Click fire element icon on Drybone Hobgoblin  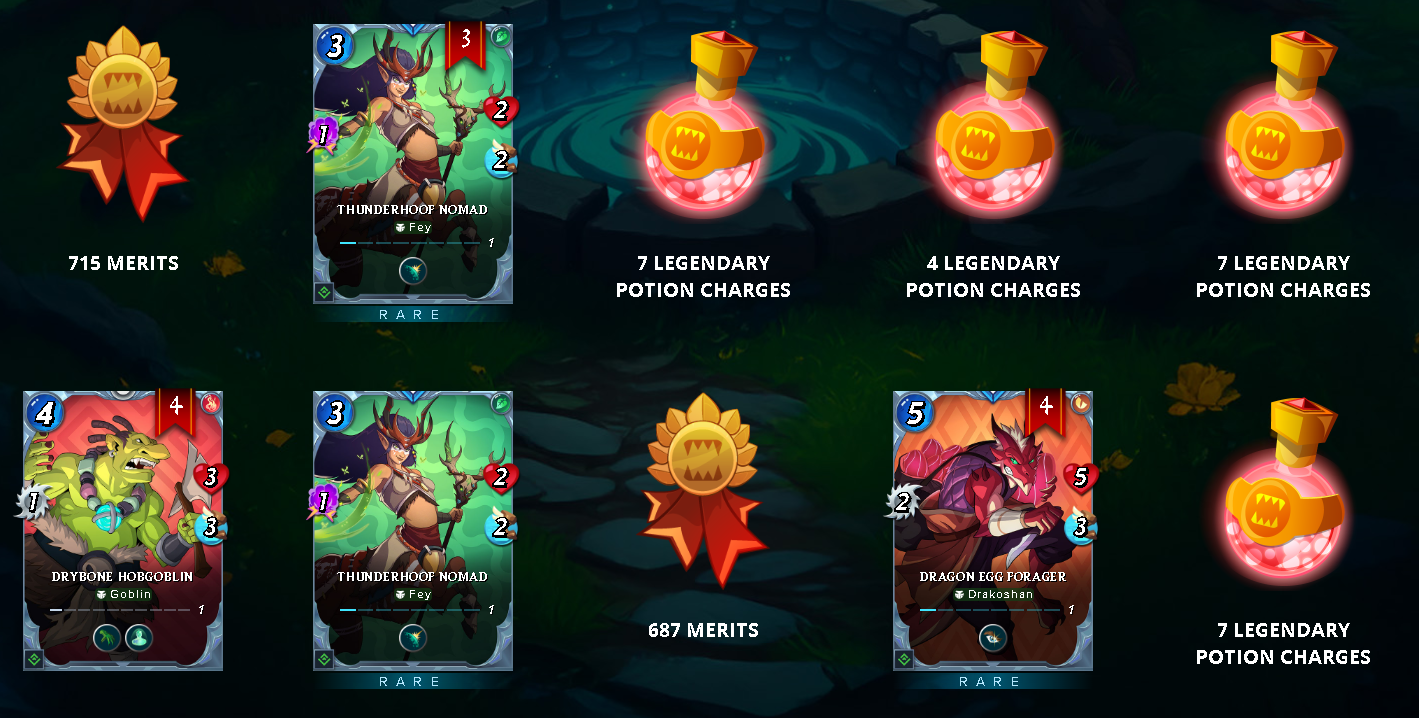pos(210,403)
